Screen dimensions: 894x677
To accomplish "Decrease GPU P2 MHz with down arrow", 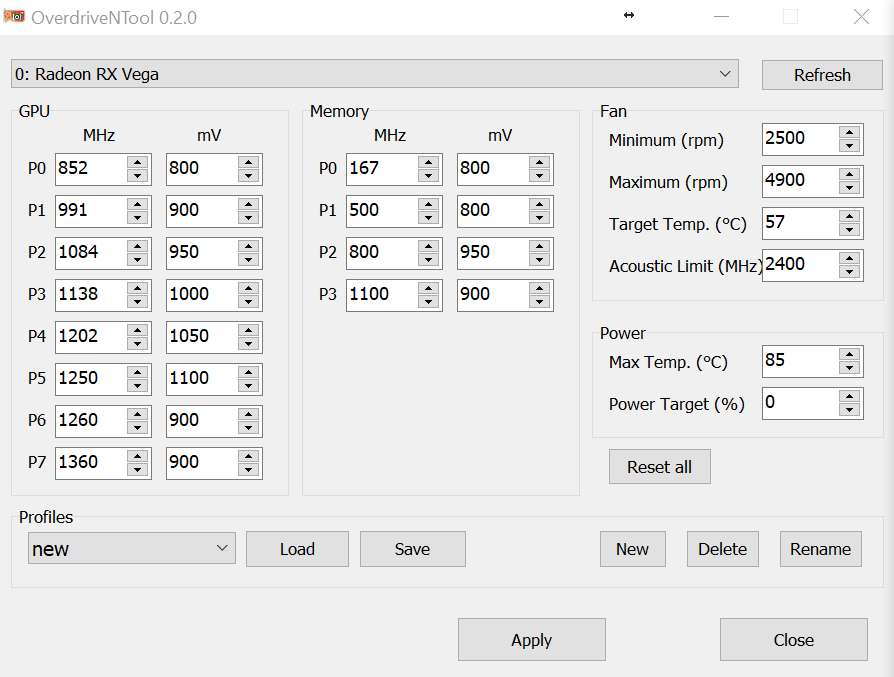I will (137, 260).
